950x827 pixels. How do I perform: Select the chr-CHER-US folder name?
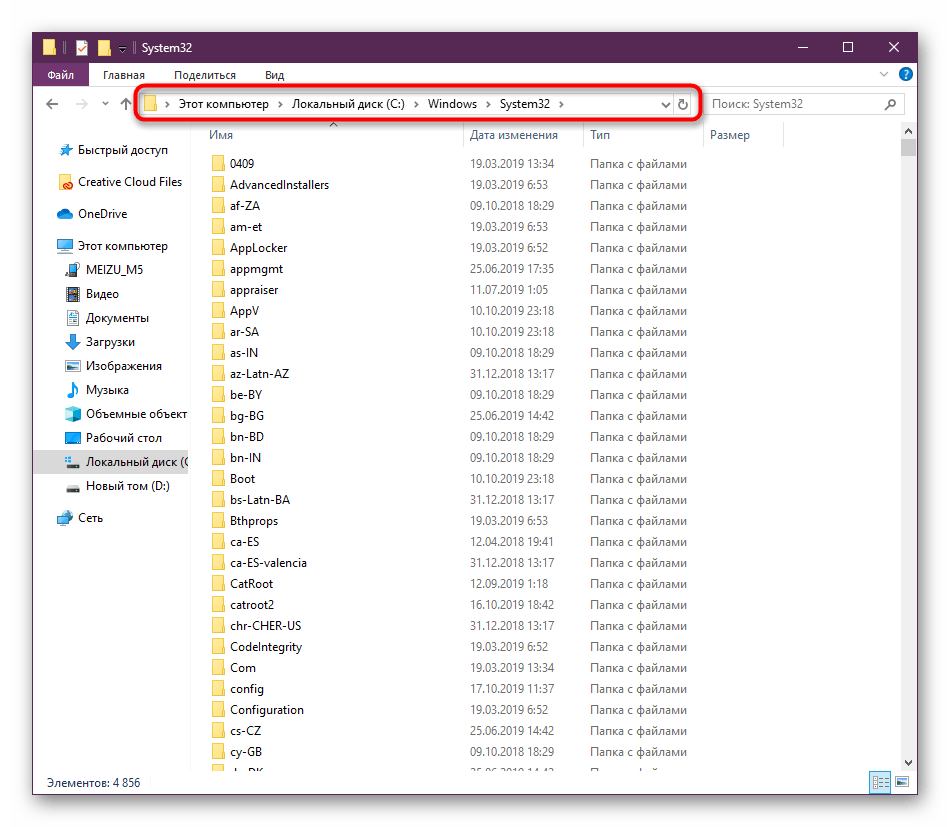pos(265,626)
